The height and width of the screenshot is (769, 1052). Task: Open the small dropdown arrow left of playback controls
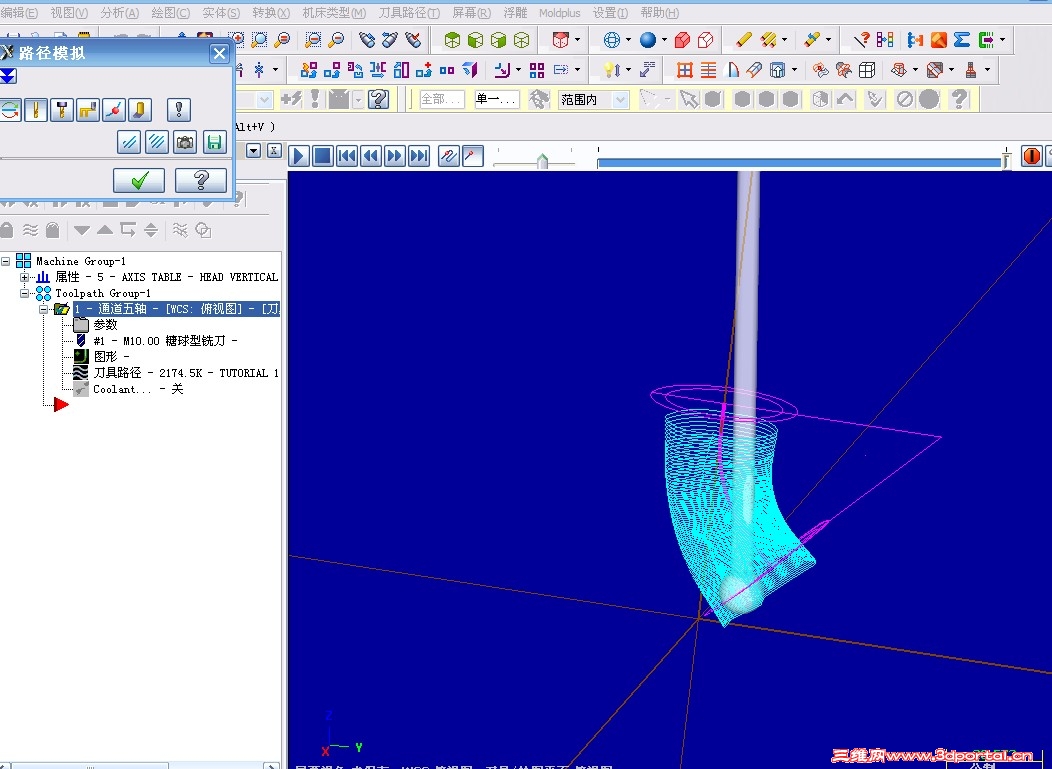point(254,150)
